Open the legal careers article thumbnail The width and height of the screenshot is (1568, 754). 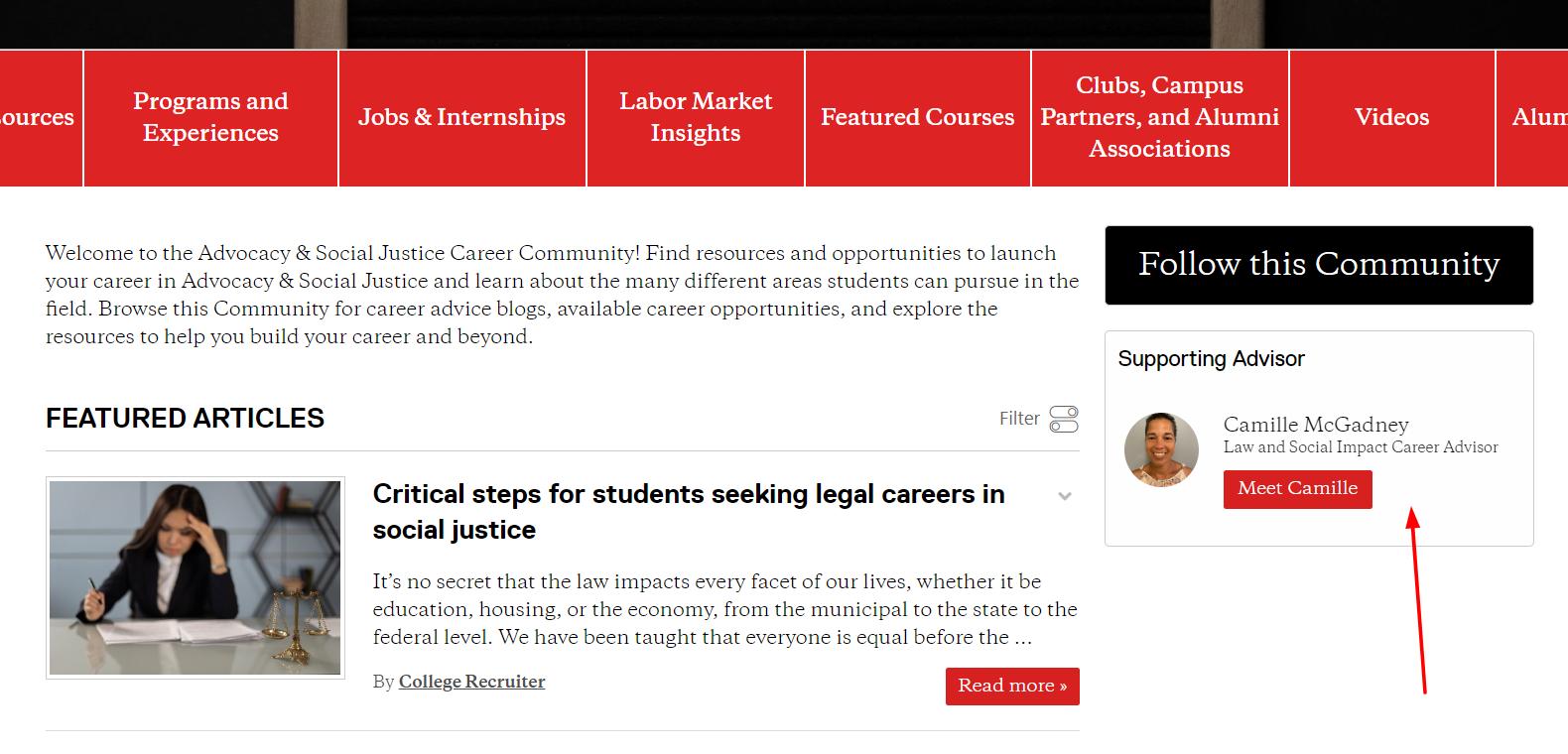click(x=196, y=577)
